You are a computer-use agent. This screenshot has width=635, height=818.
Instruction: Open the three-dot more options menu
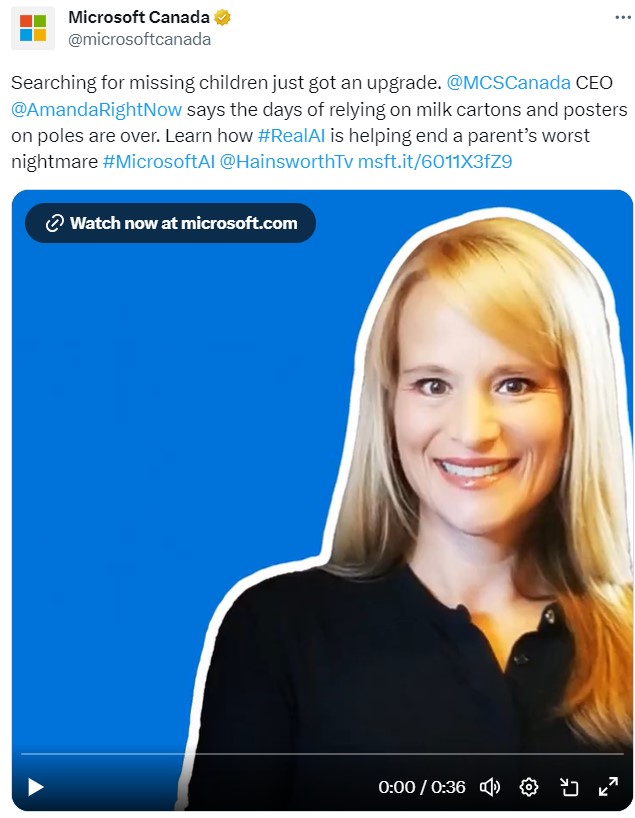click(622, 17)
